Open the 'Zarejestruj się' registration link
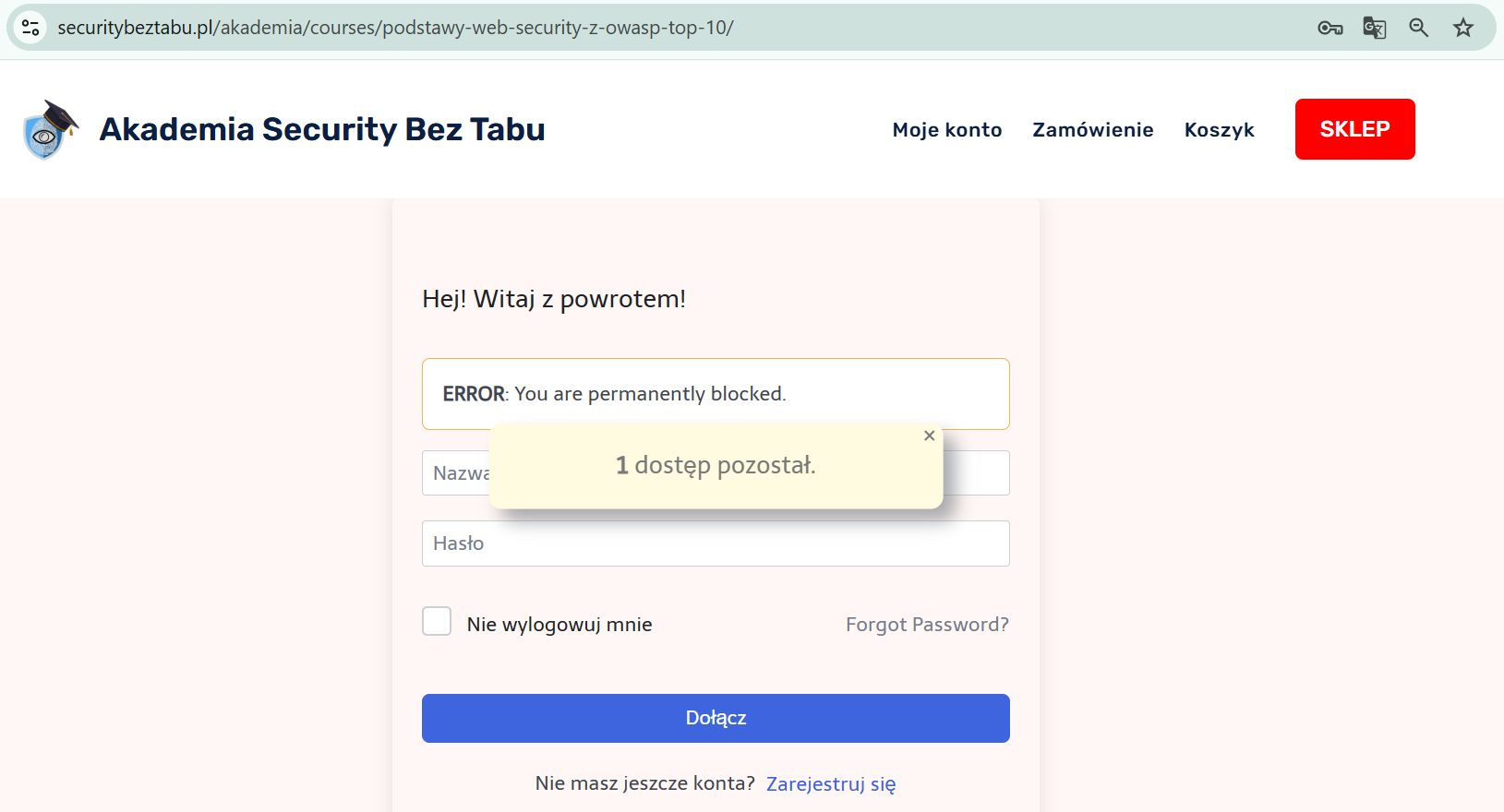This screenshot has height=812, width=1504. (x=831, y=784)
